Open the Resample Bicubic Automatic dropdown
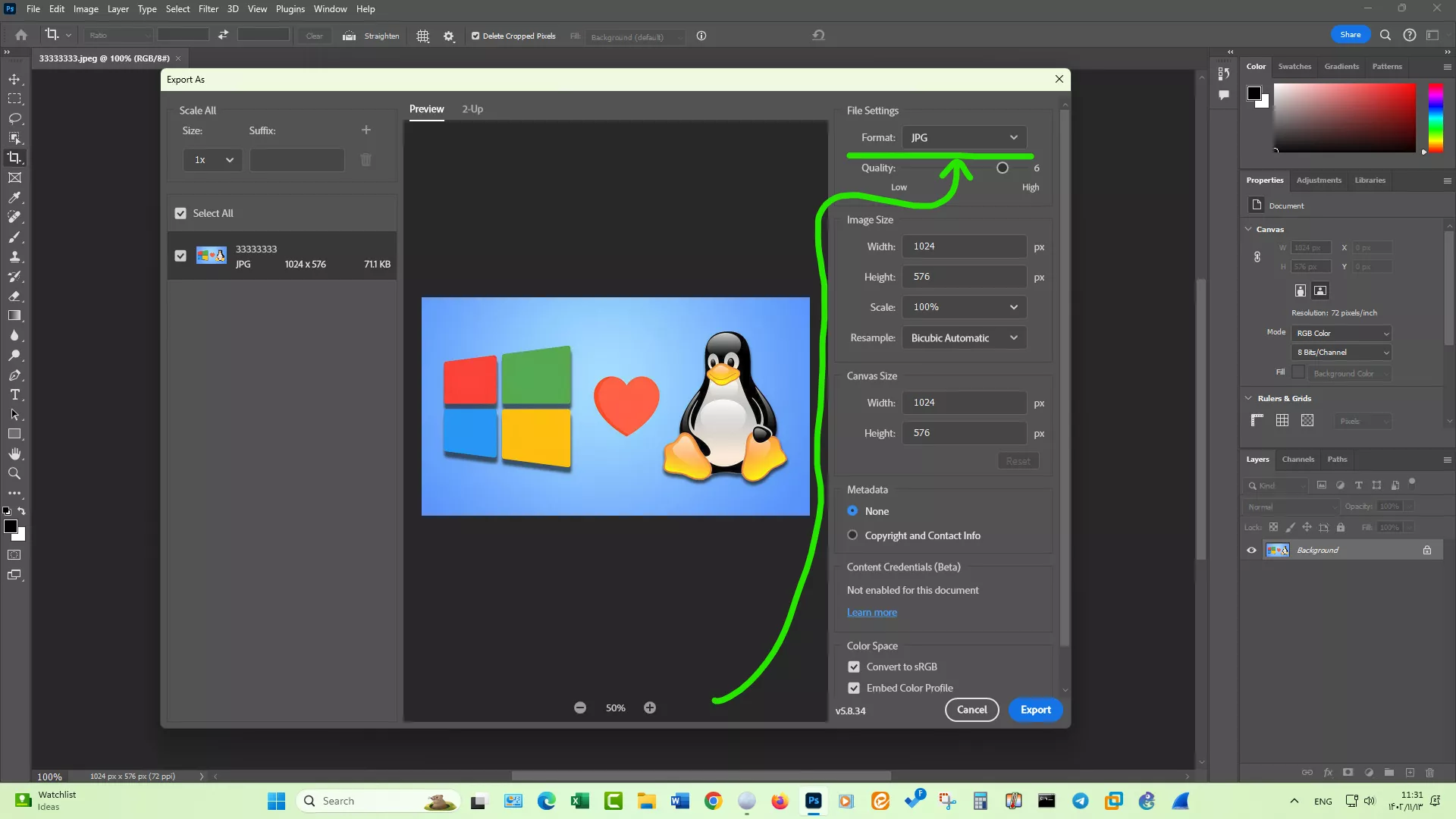The width and height of the screenshot is (1456, 819). [x=964, y=338]
